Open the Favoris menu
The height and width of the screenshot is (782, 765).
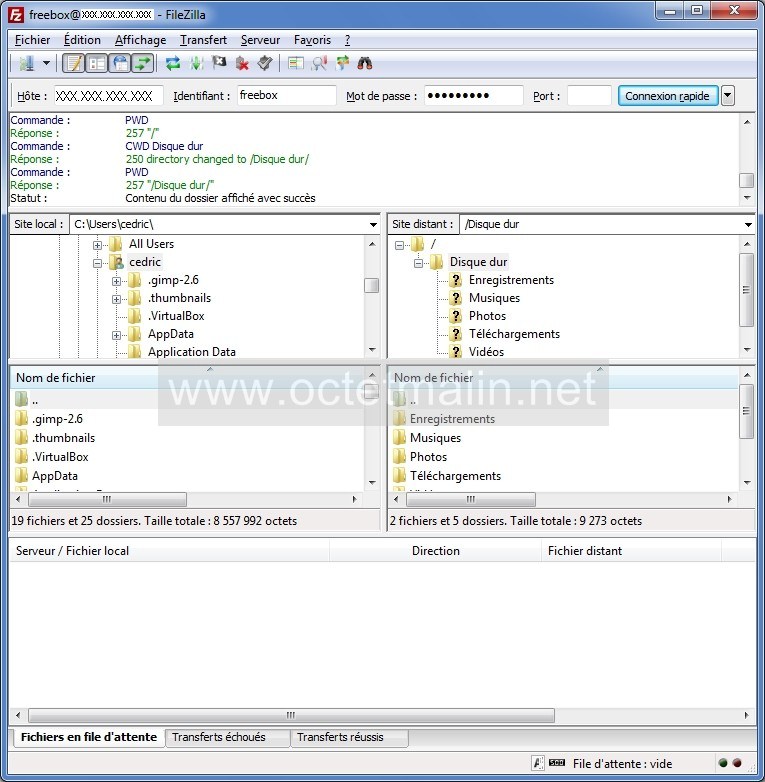click(312, 40)
